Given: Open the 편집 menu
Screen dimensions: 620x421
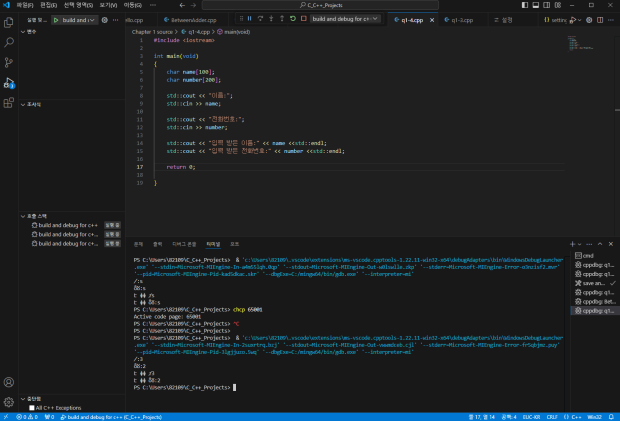Looking at the screenshot, I should click(48, 5).
